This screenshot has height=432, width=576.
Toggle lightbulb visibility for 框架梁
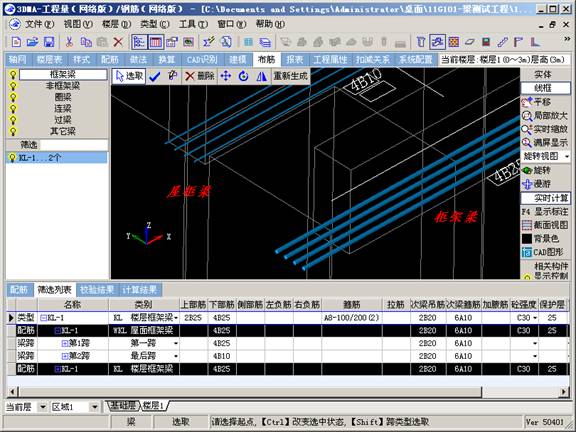tap(13, 75)
